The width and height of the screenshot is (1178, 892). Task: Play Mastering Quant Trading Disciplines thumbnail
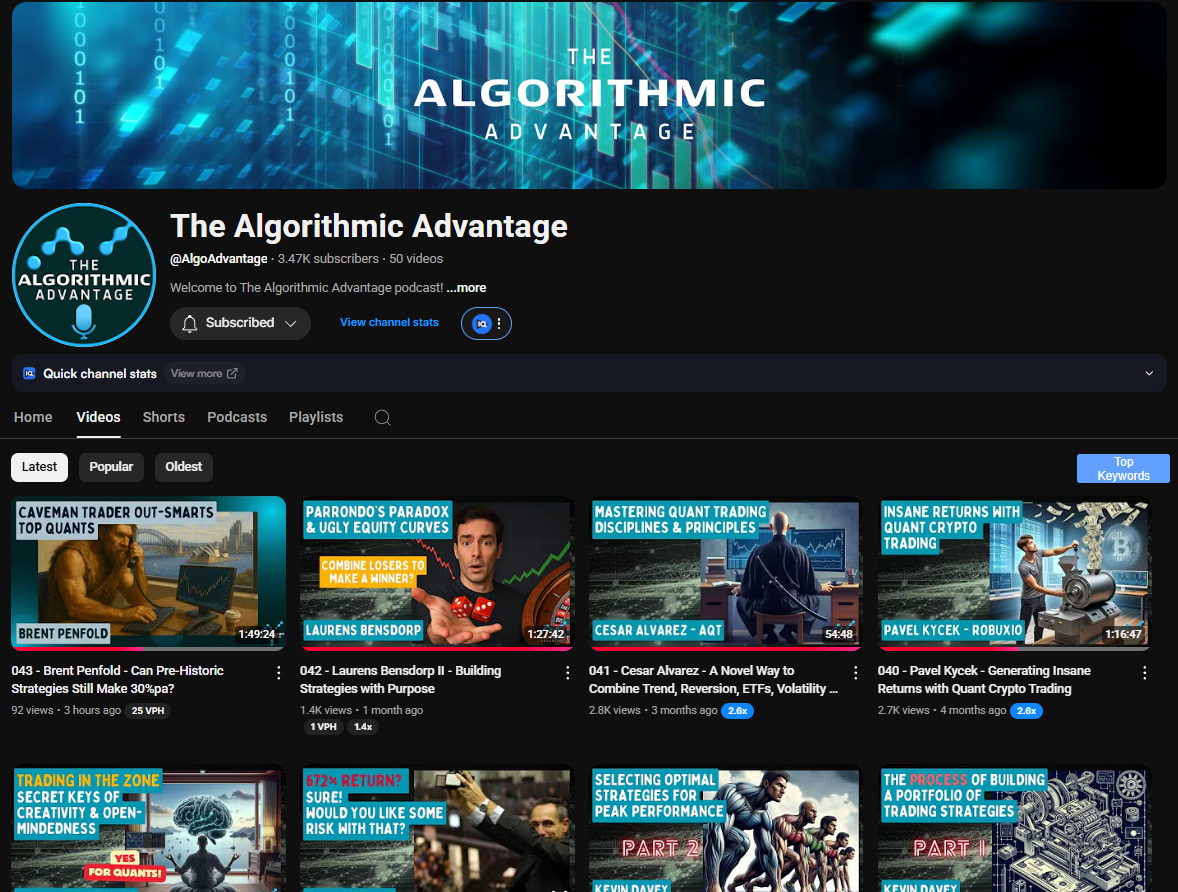(725, 573)
